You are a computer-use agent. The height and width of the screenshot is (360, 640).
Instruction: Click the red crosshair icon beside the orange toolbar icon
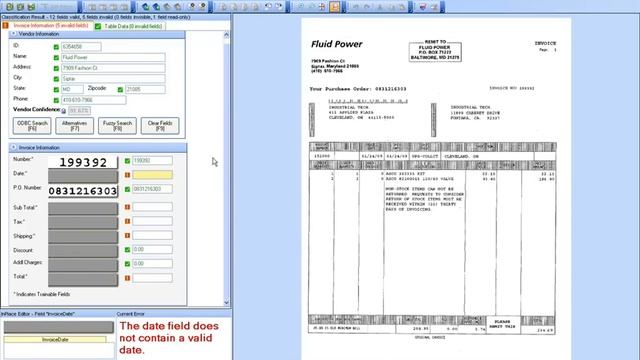point(322,7)
